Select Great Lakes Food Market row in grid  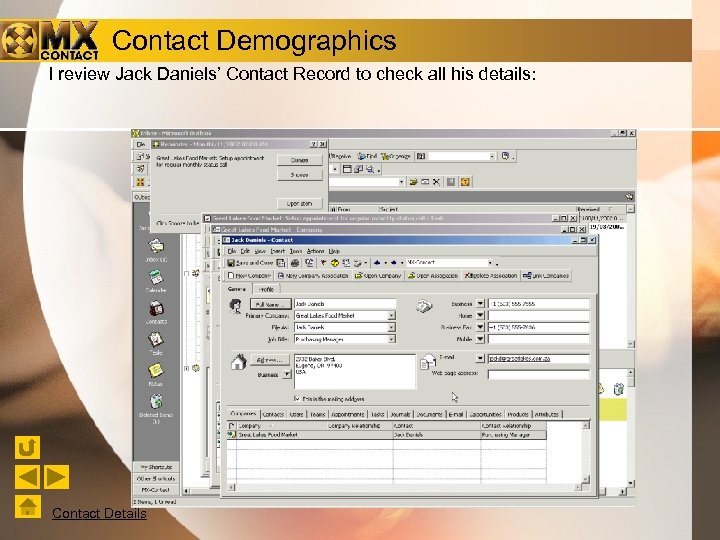pyautogui.click(x=387, y=434)
